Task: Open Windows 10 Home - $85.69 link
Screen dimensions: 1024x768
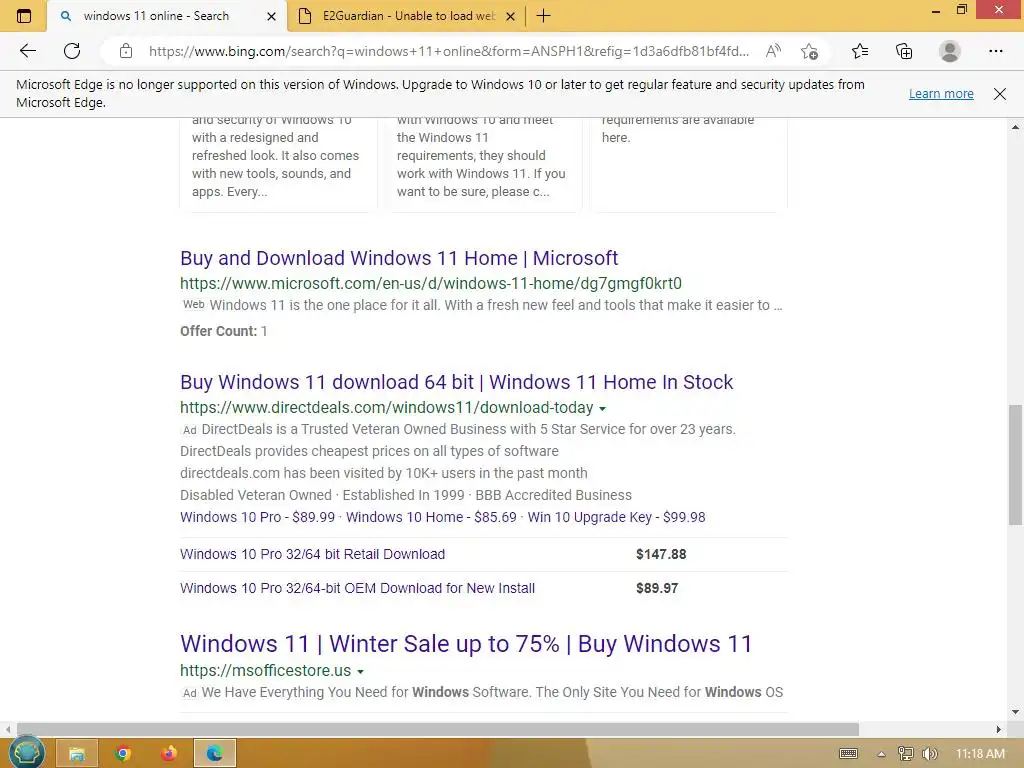Action: click(431, 517)
